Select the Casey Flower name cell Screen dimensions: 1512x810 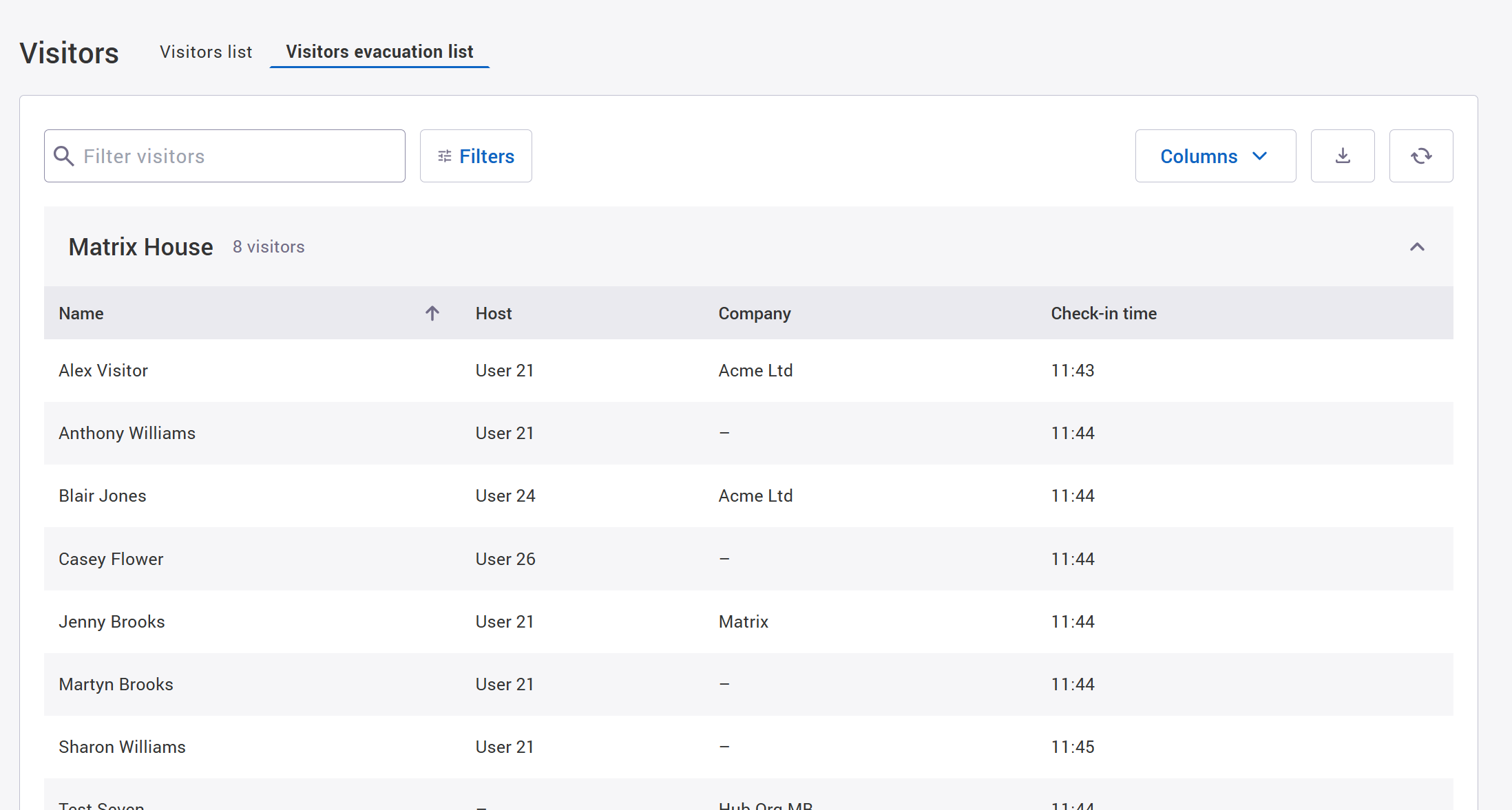point(111,559)
